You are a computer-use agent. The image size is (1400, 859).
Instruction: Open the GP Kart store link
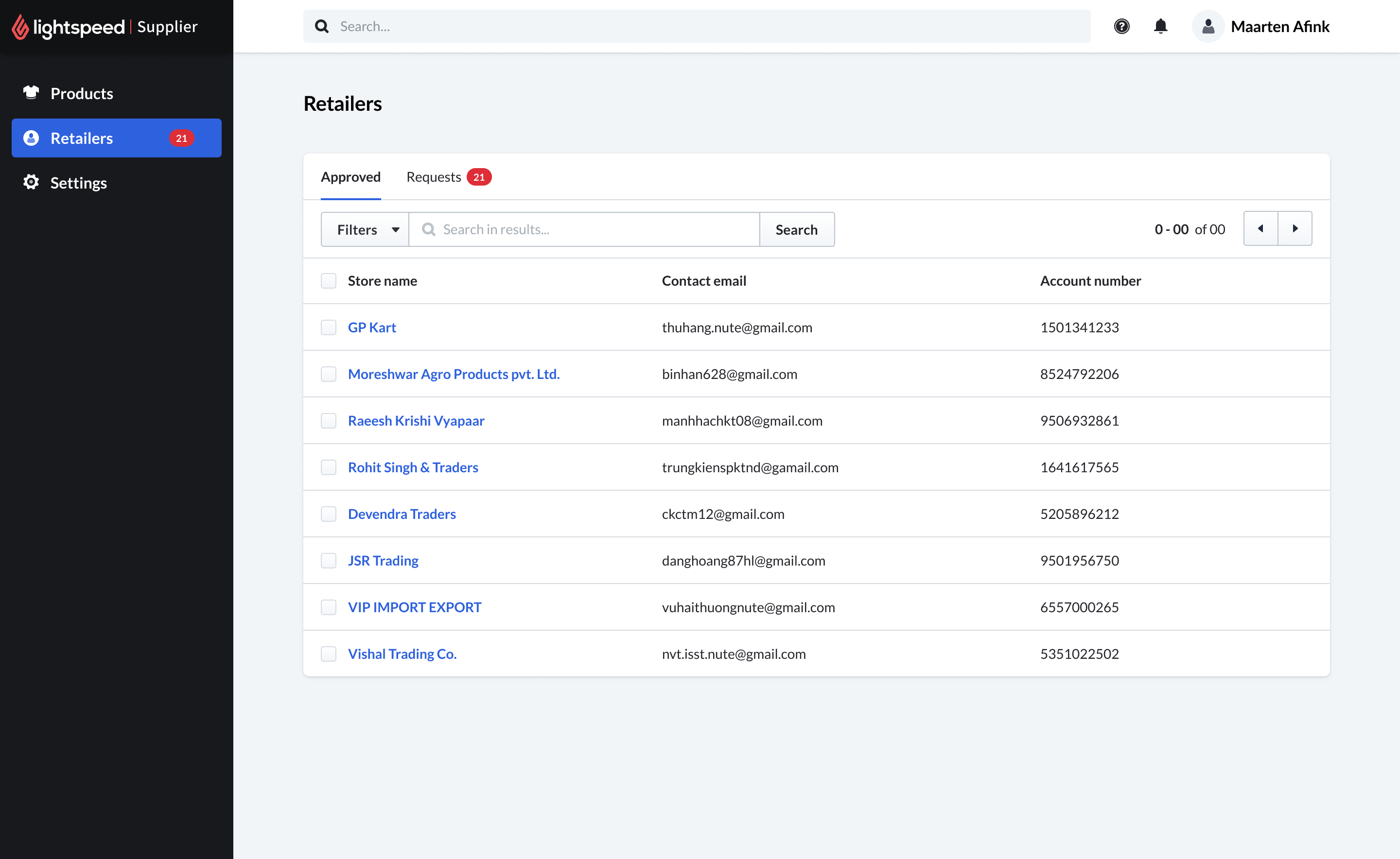372,327
